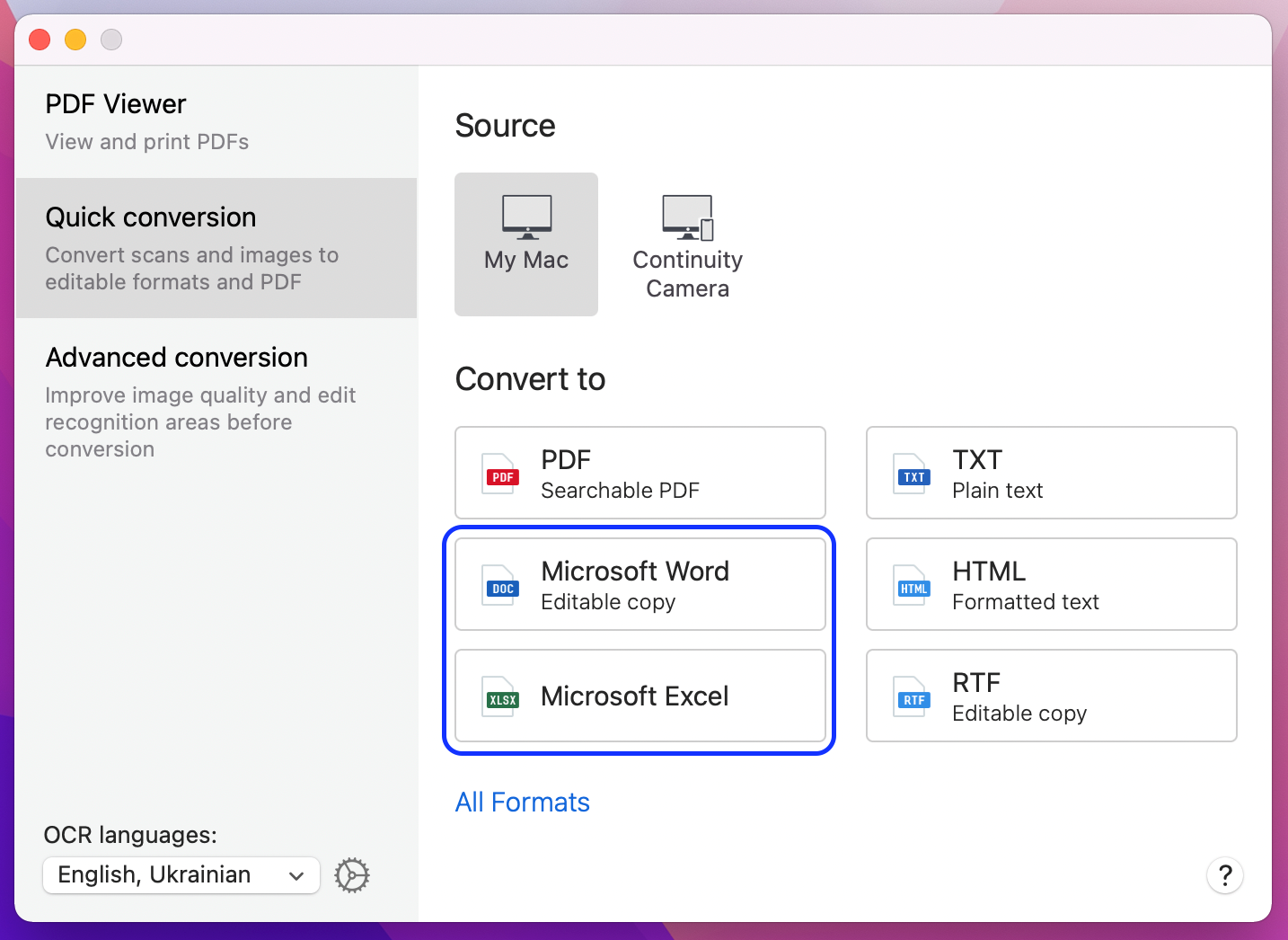
Task: Click the RTF file icon
Action: (x=913, y=696)
